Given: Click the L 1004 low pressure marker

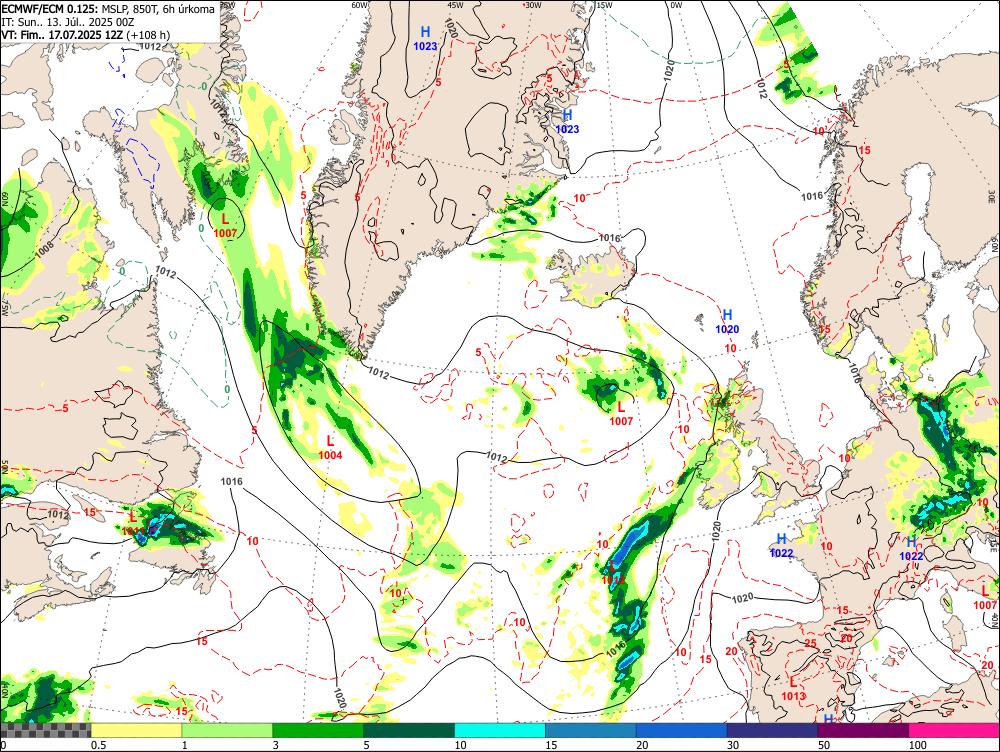Looking at the screenshot, I should [x=330, y=447].
